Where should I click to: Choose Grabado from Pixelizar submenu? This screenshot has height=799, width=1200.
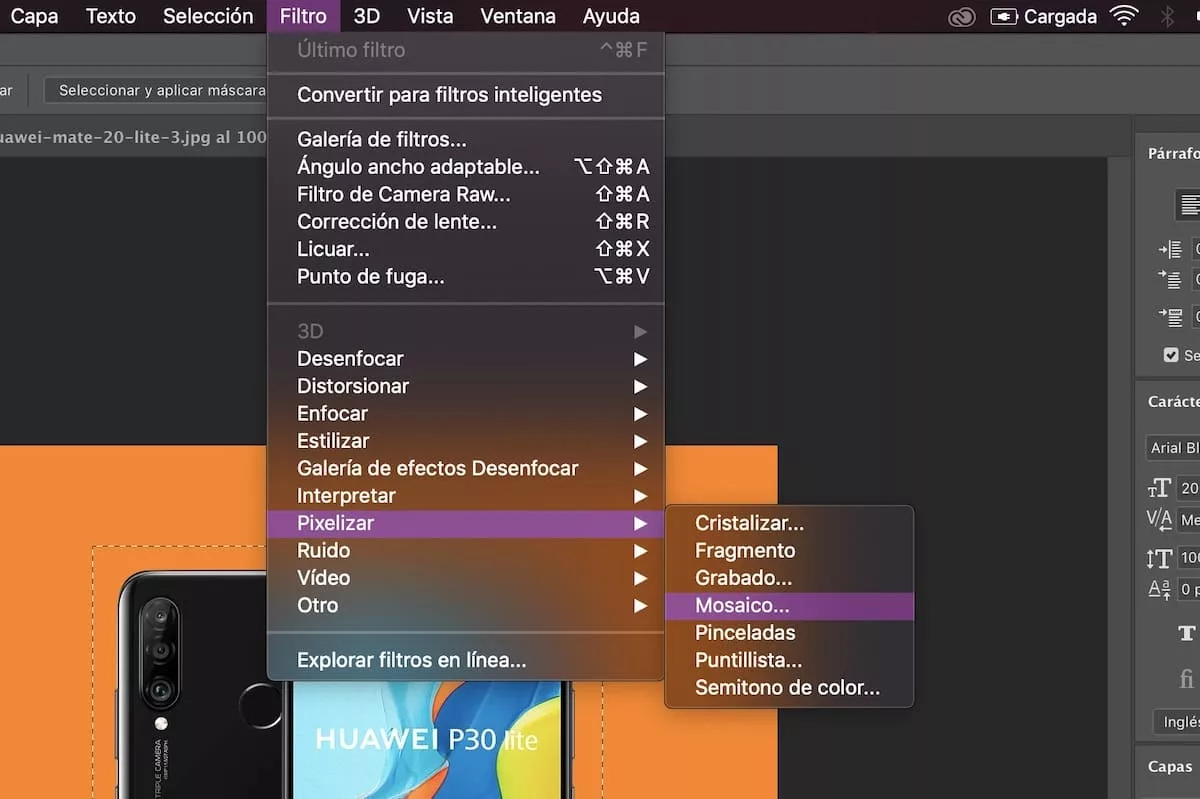coord(789,578)
